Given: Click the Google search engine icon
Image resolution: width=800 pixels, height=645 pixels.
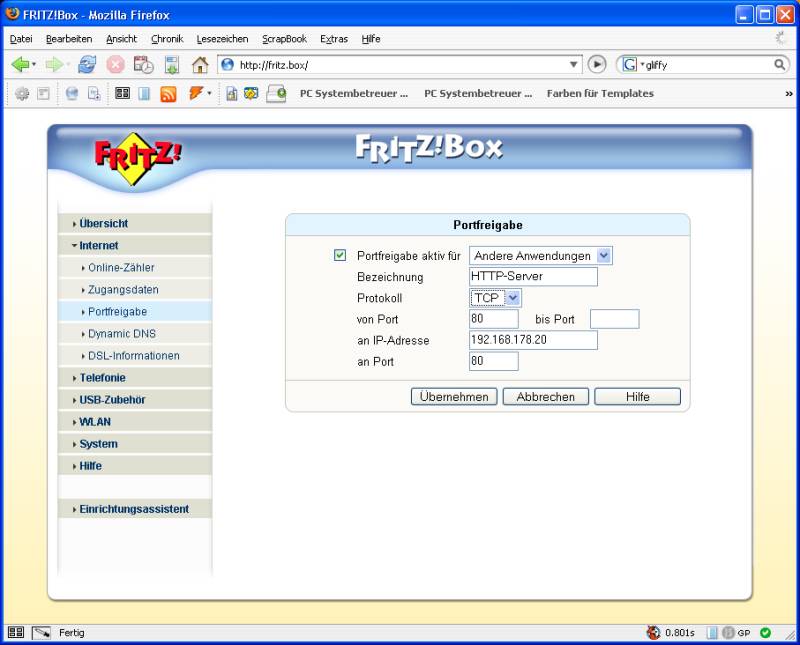Looking at the screenshot, I should (x=630, y=65).
